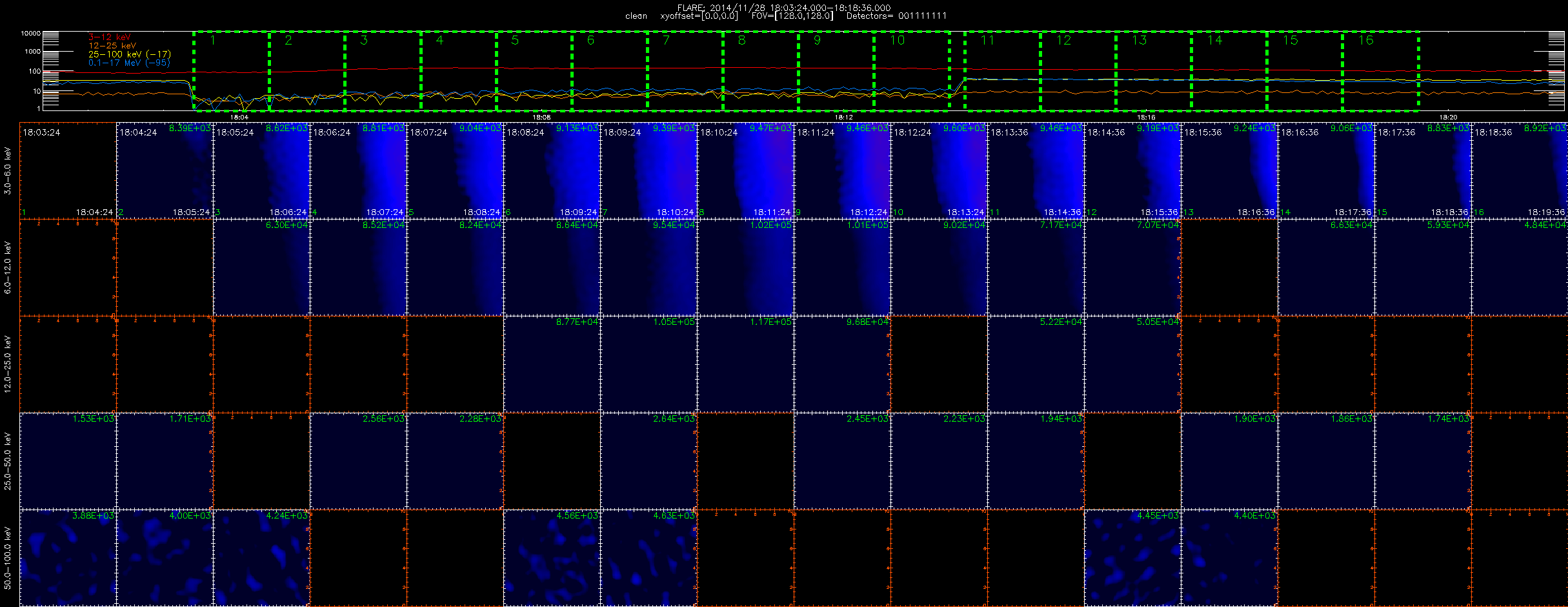Click the orange 12-25 keV legend entry
This screenshot has height=607, width=1568.
coord(112,46)
